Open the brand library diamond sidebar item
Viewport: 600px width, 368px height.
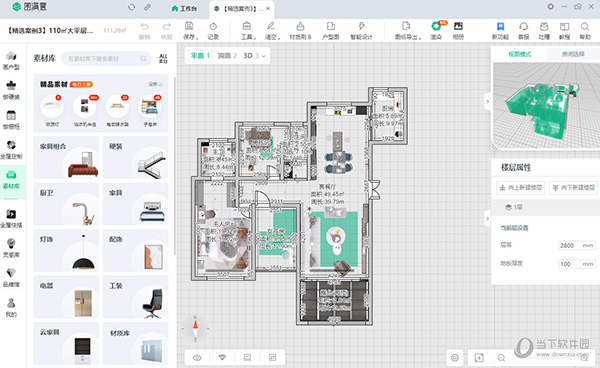pyautogui.click(x=11, y=278)
